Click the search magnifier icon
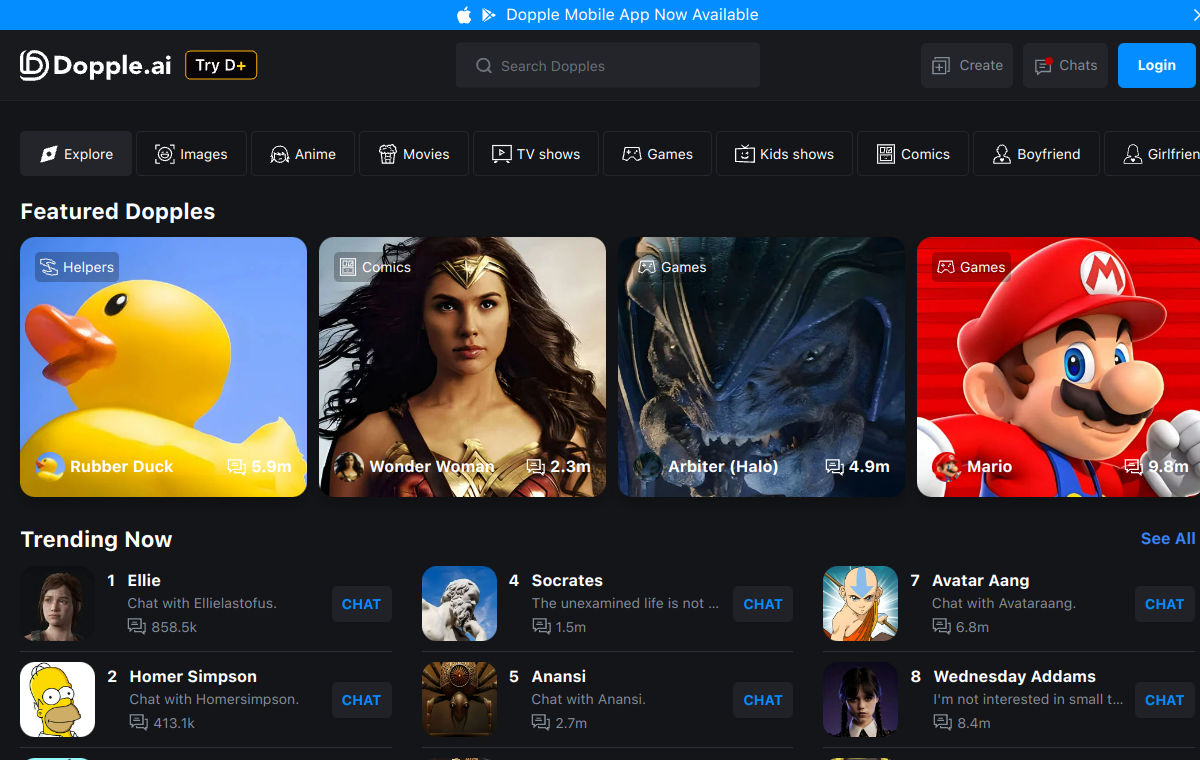Viewport: 1200px width, 760px height. pos(484,66)
